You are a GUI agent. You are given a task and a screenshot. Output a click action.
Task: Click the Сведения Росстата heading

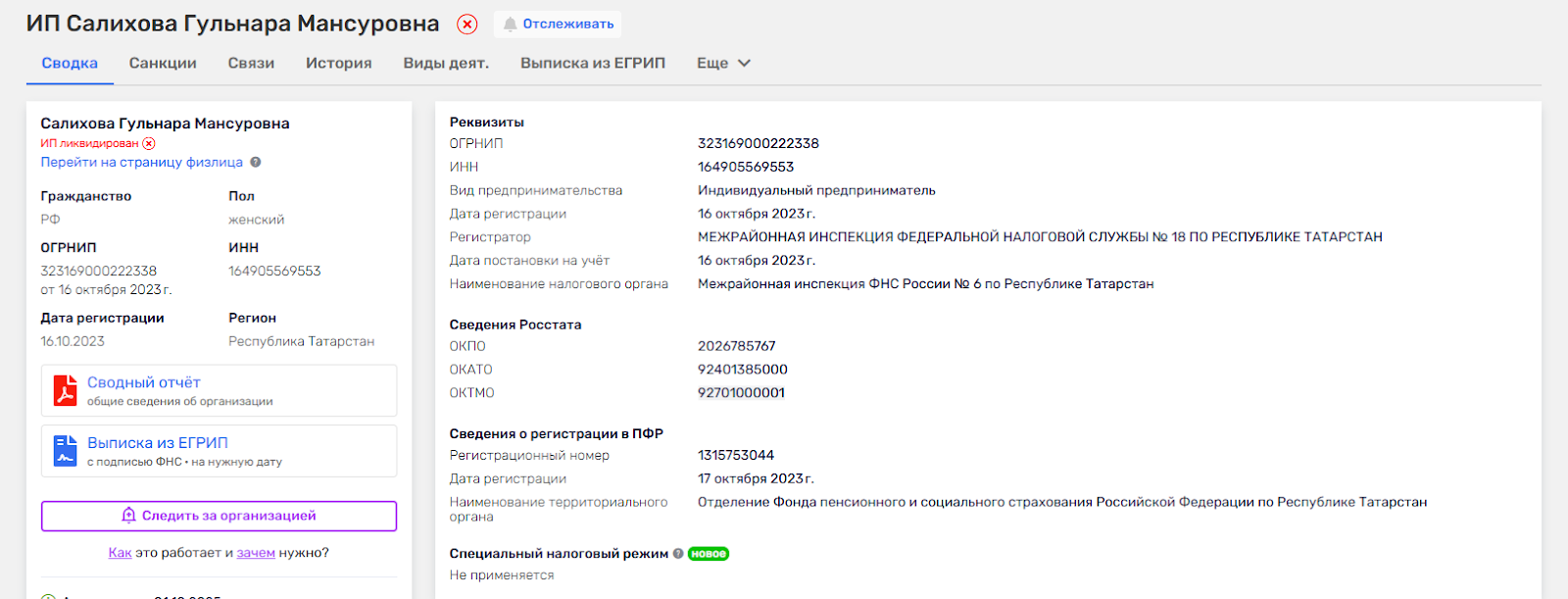515,324
